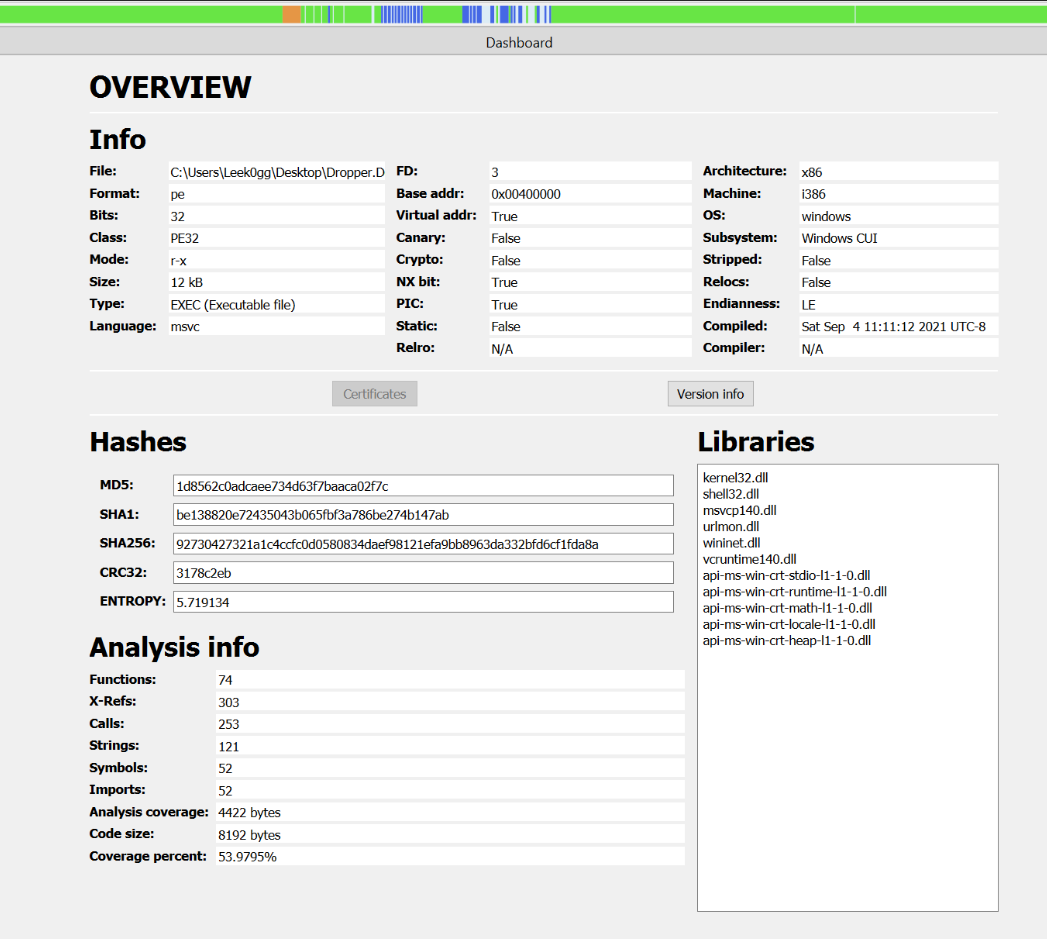
Task: Click the Base addr value 0x00400000
Action: pos(589,194)
